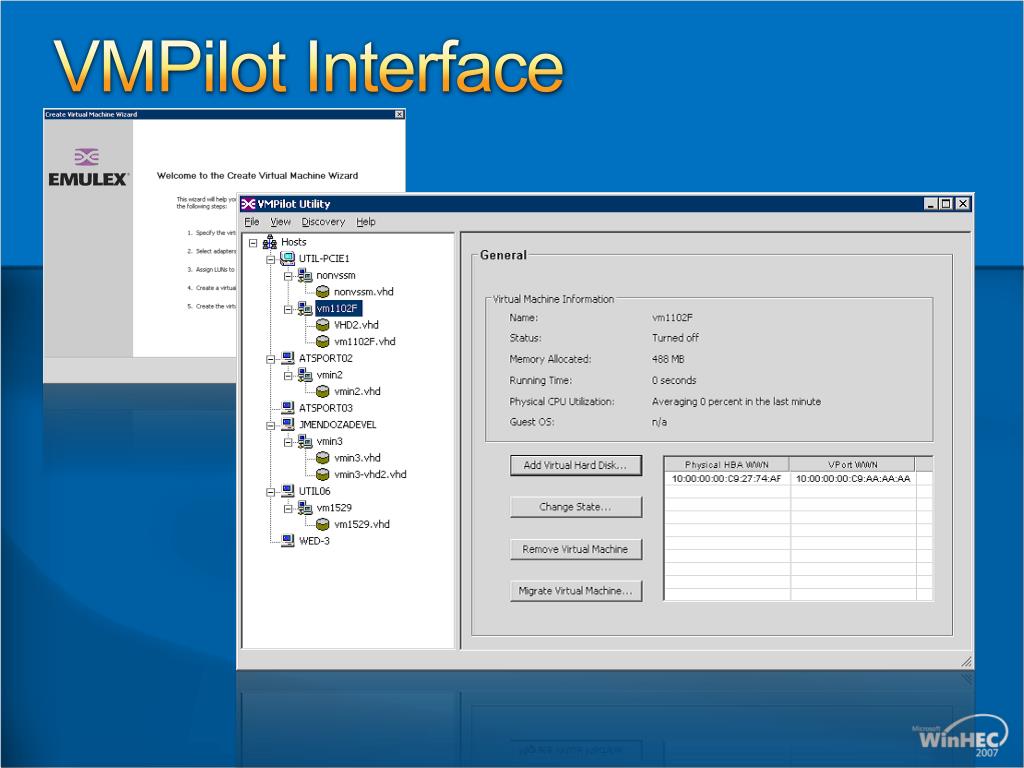Click the VPort WWN column header

(x=852, y=464)
